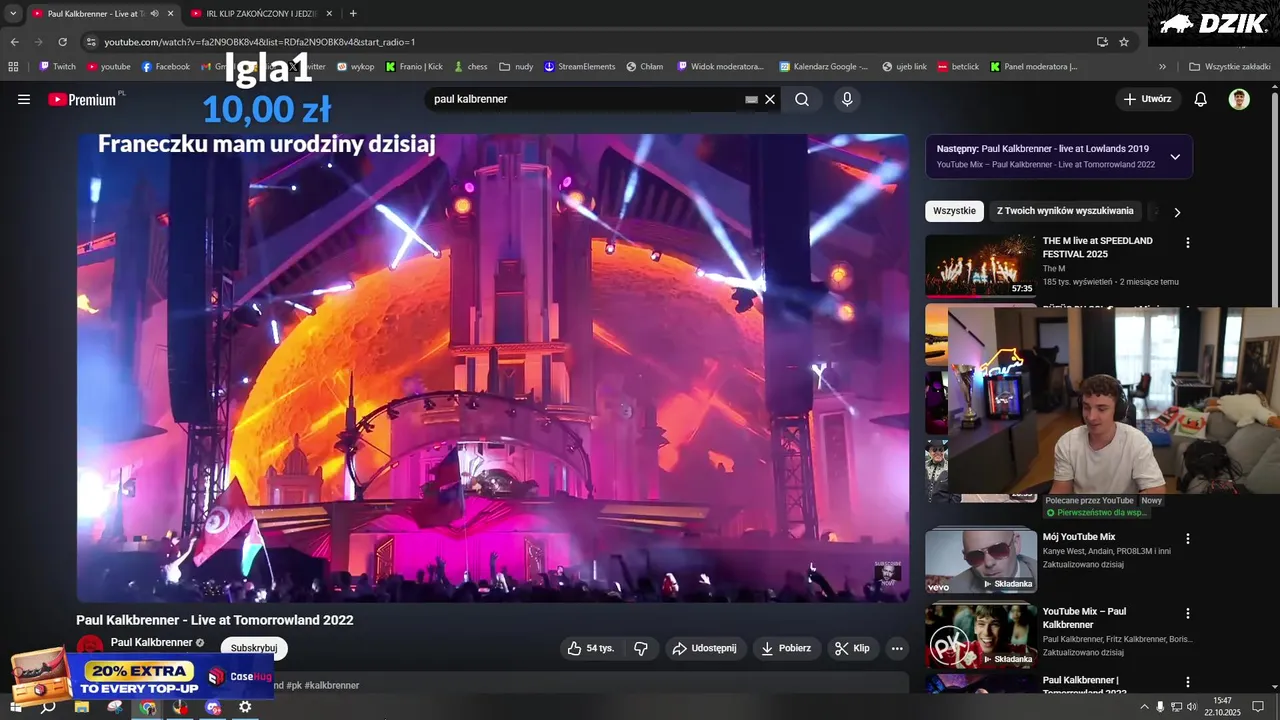This screenshot has height=720, width=1280.
Task: Open the browser apps grid icon
Action: [x=13, y=67]
